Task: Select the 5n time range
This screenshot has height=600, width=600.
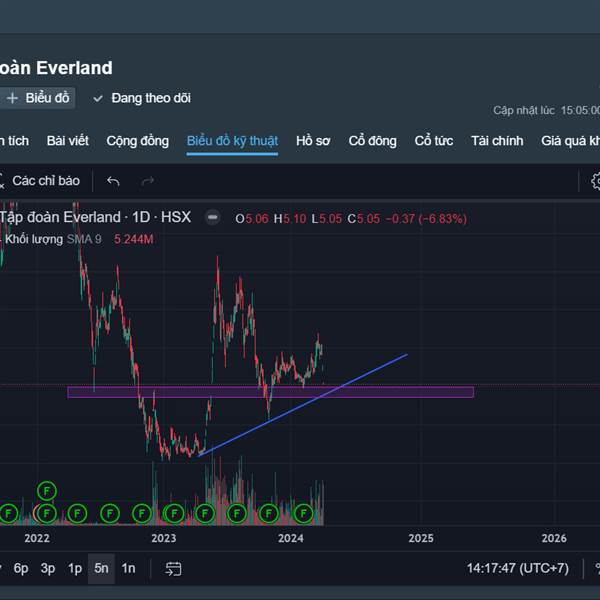Action: coord(101,568)
